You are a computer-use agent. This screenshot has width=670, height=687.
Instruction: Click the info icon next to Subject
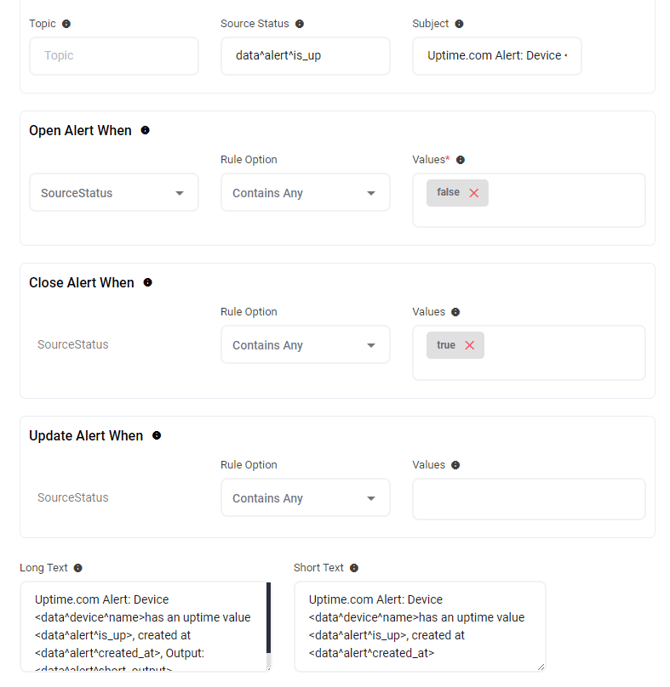coord(459,24)
